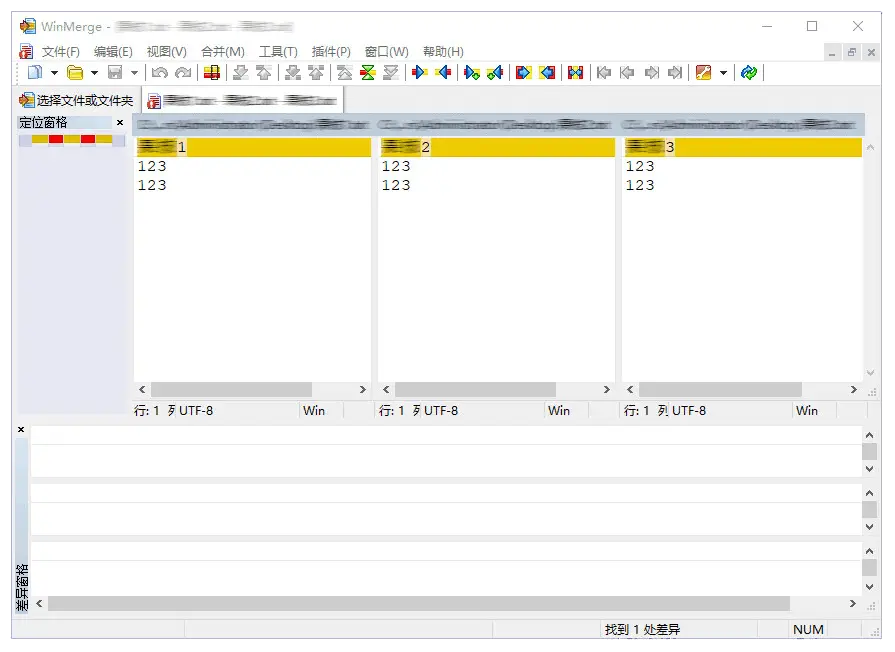Copy the difference to the right pane
Screen dimensions: 895x652
tap(419, 72)
